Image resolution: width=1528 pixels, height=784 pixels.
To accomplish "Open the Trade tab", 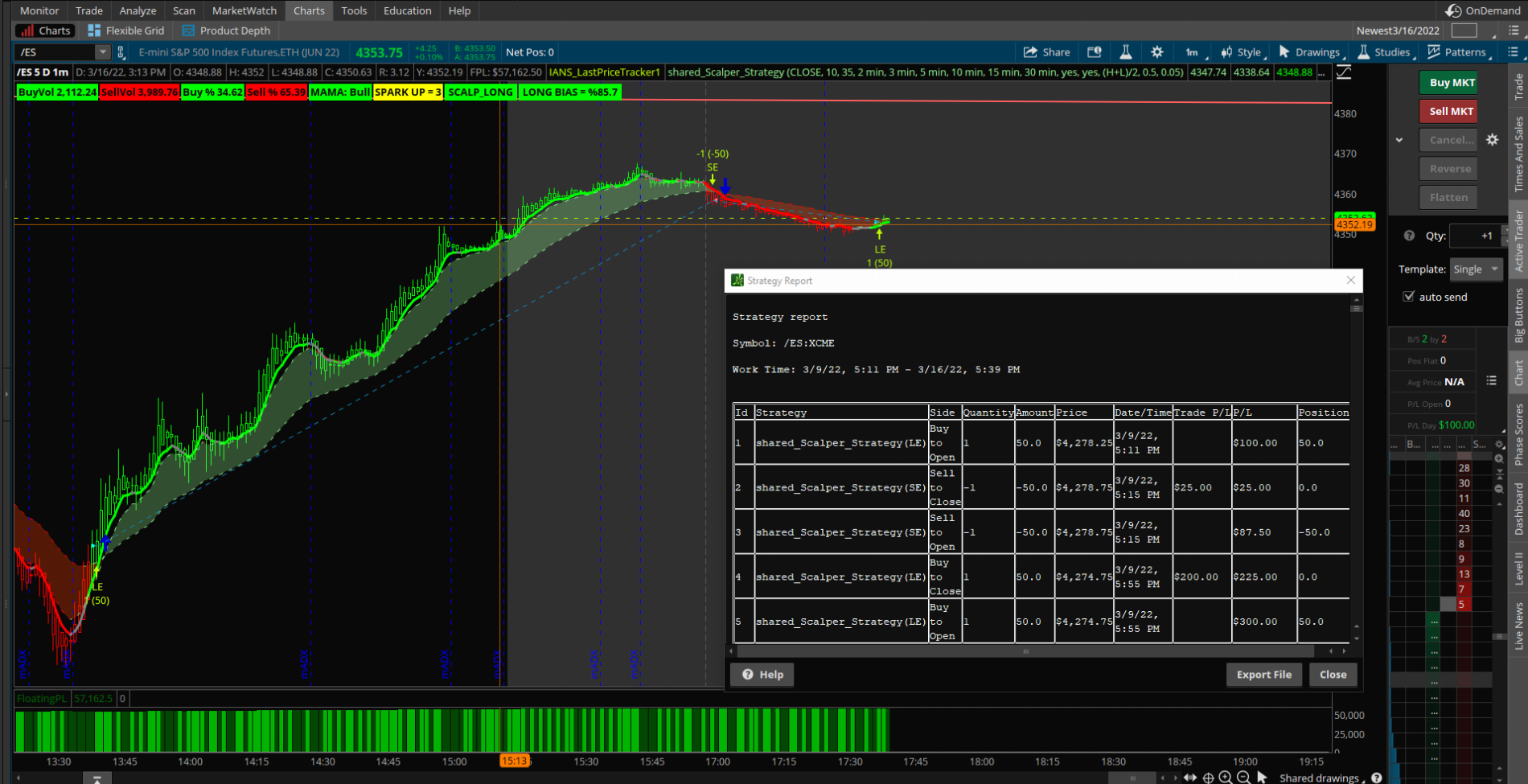I will (89, 10).
